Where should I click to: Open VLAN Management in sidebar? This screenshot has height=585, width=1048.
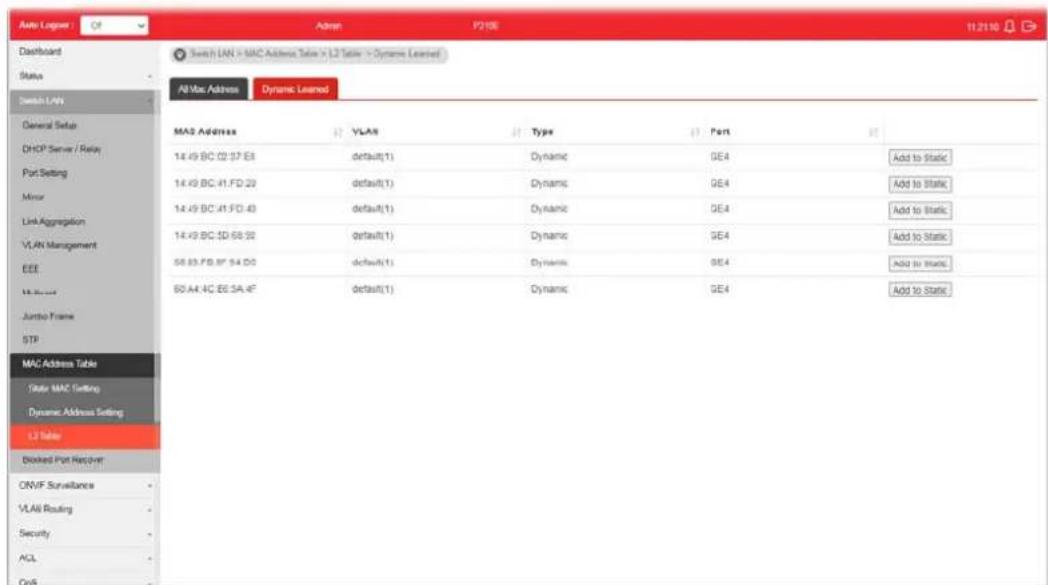click(59, 245)
